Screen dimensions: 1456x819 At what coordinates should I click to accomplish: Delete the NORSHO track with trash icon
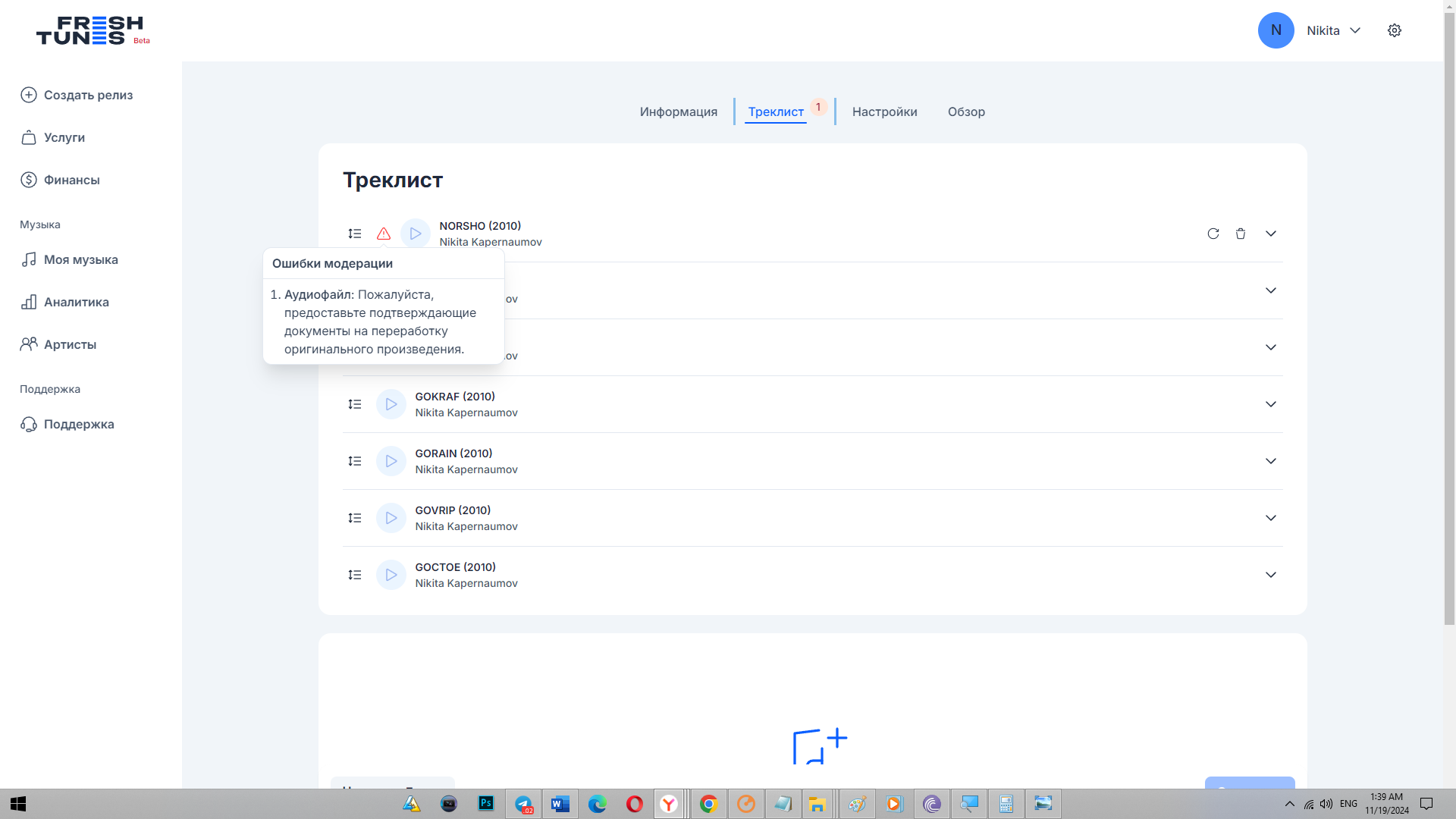(1241, 234)
